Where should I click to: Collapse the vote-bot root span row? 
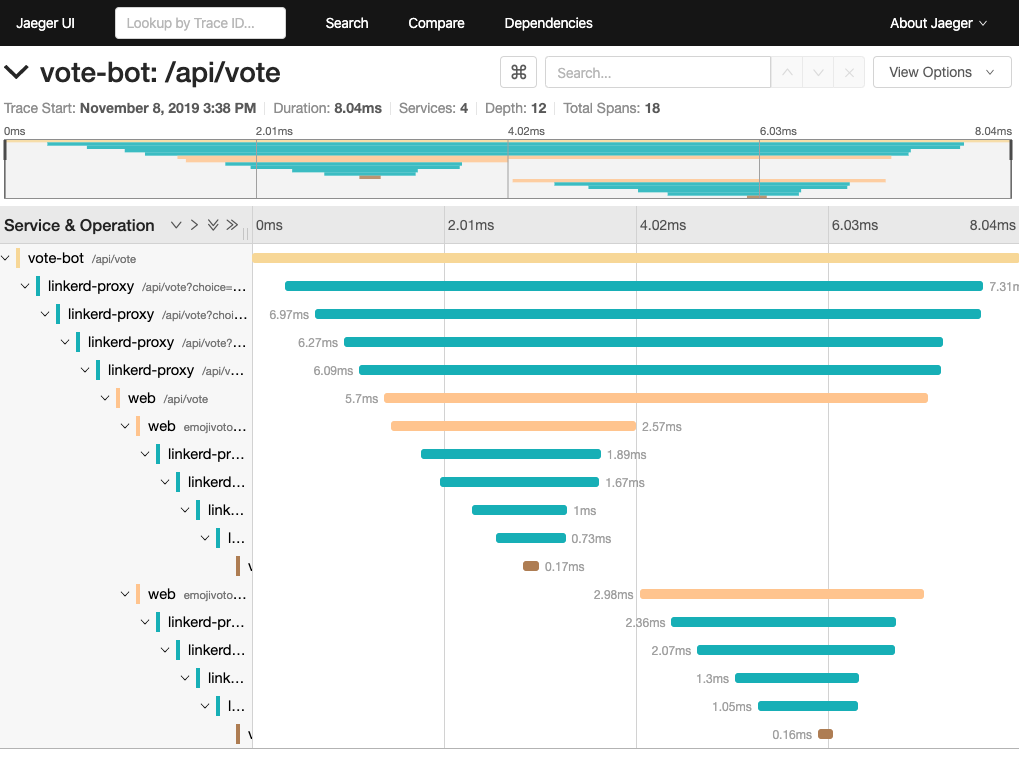(x=6, y=258)
